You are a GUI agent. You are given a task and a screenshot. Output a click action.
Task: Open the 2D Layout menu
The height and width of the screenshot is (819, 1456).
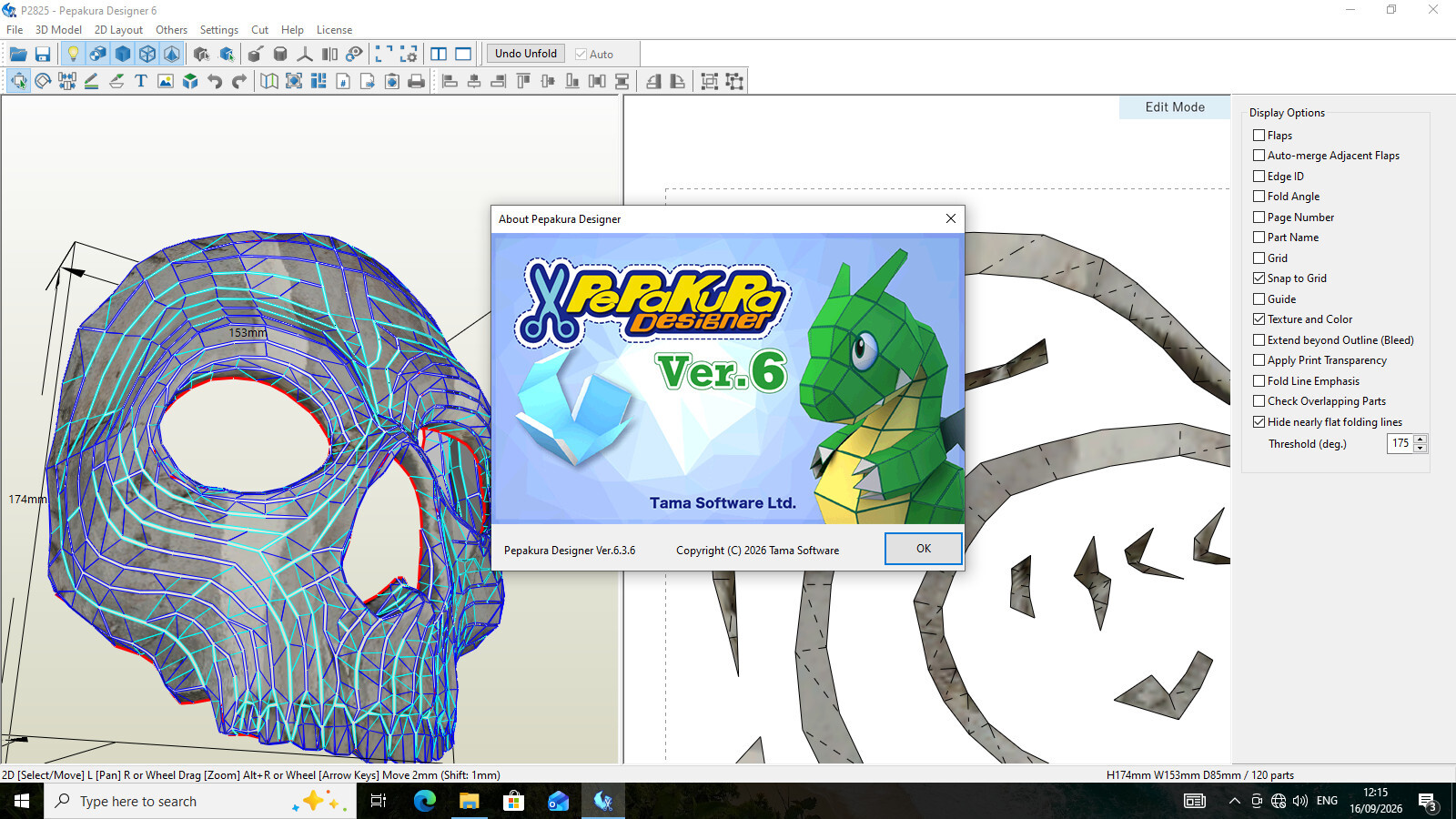click(118, 30)
